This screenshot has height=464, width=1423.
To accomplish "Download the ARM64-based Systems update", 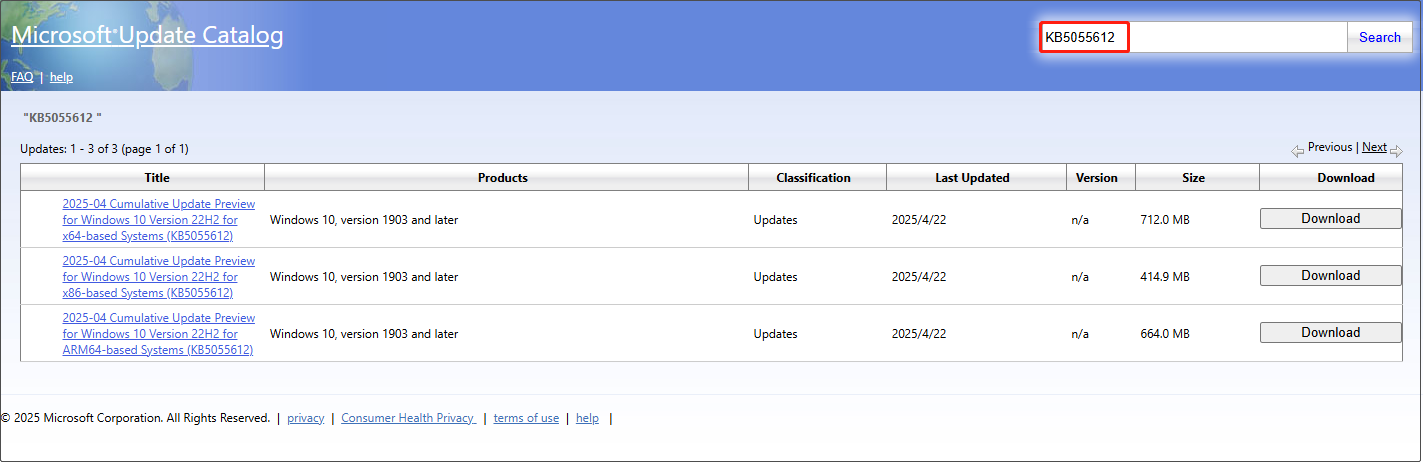I will [x=1330, y=333].
